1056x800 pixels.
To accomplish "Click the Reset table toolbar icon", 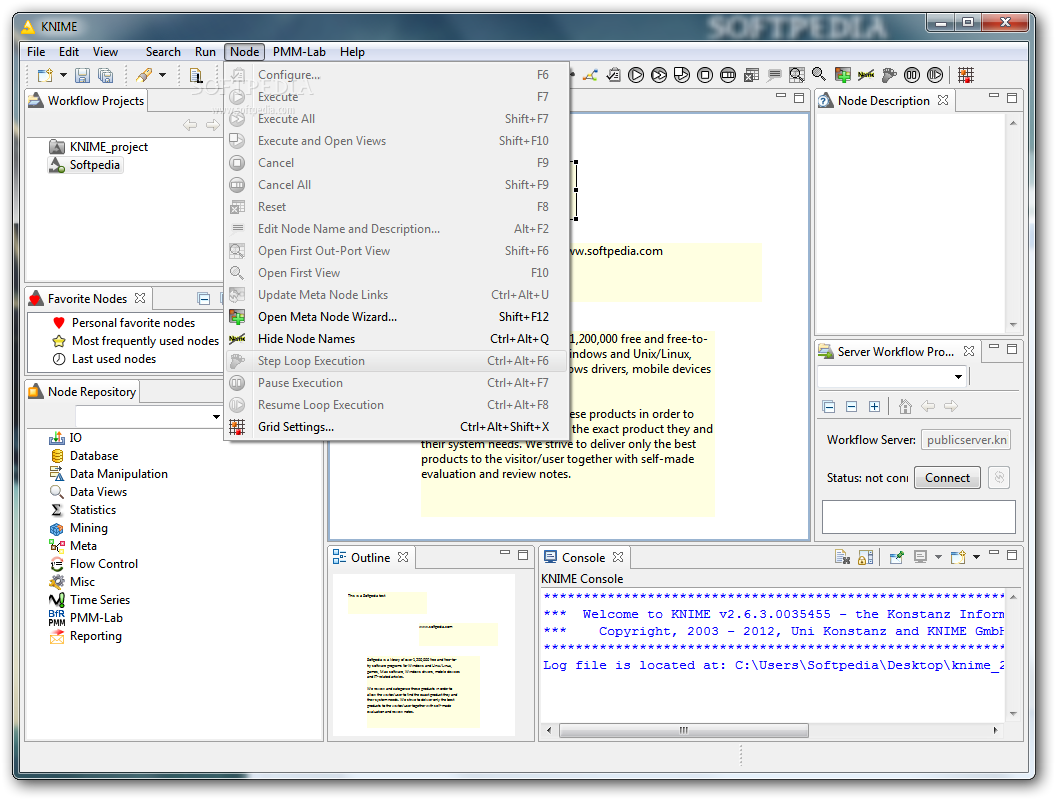I will pos(752,75).
